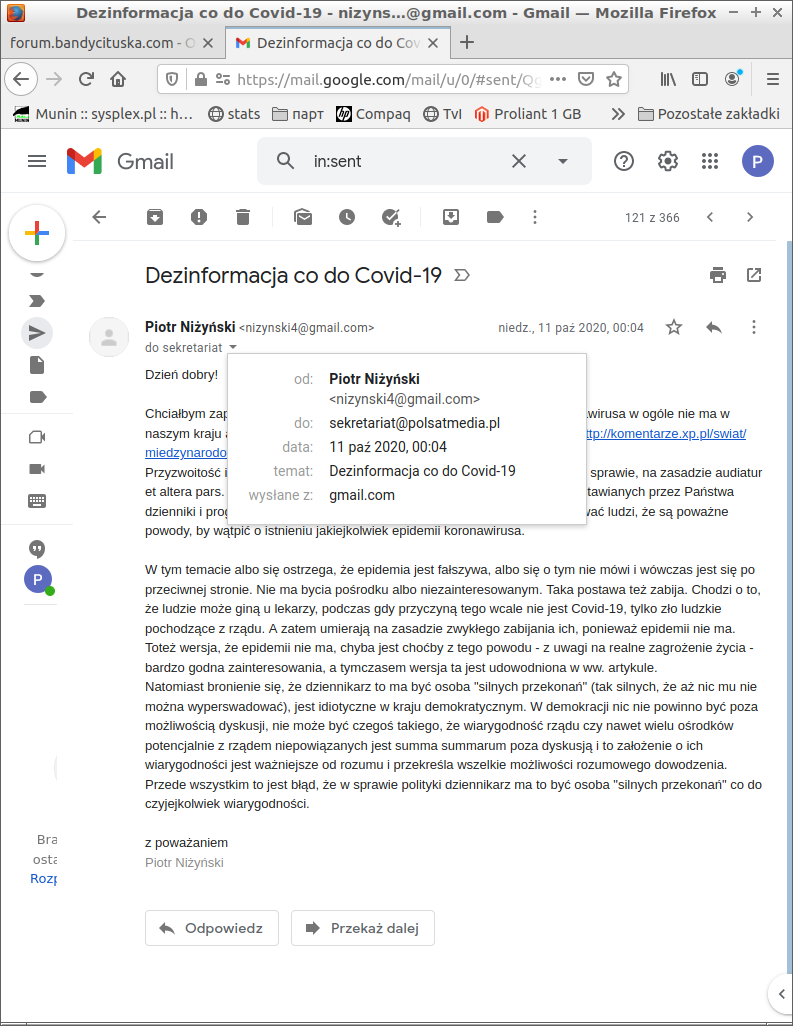Focus the in:sent search field
Screen dimensions: 793x1026
coord(406,161)
